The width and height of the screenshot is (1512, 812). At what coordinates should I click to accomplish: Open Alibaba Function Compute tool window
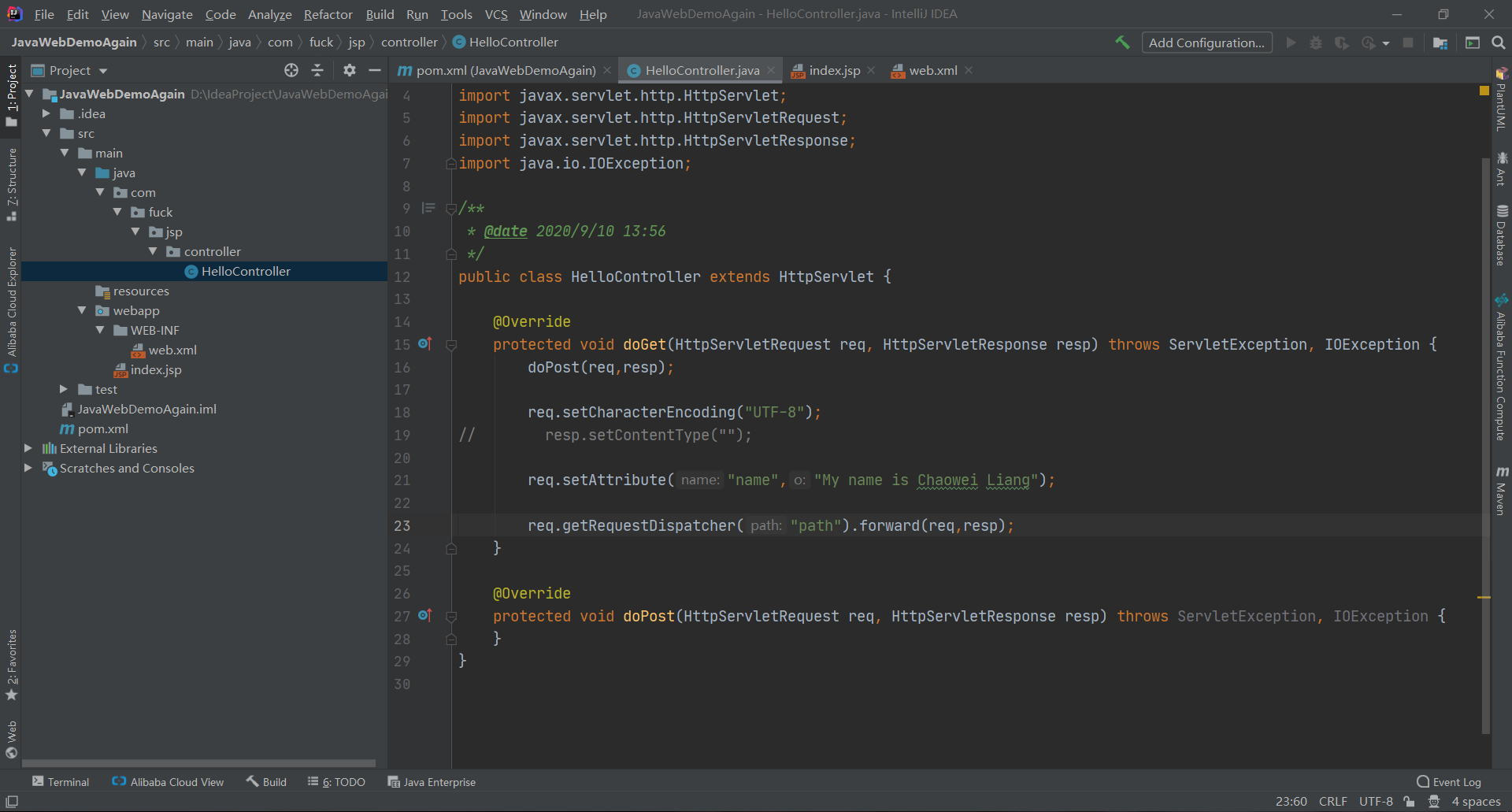pos(1502,368)
